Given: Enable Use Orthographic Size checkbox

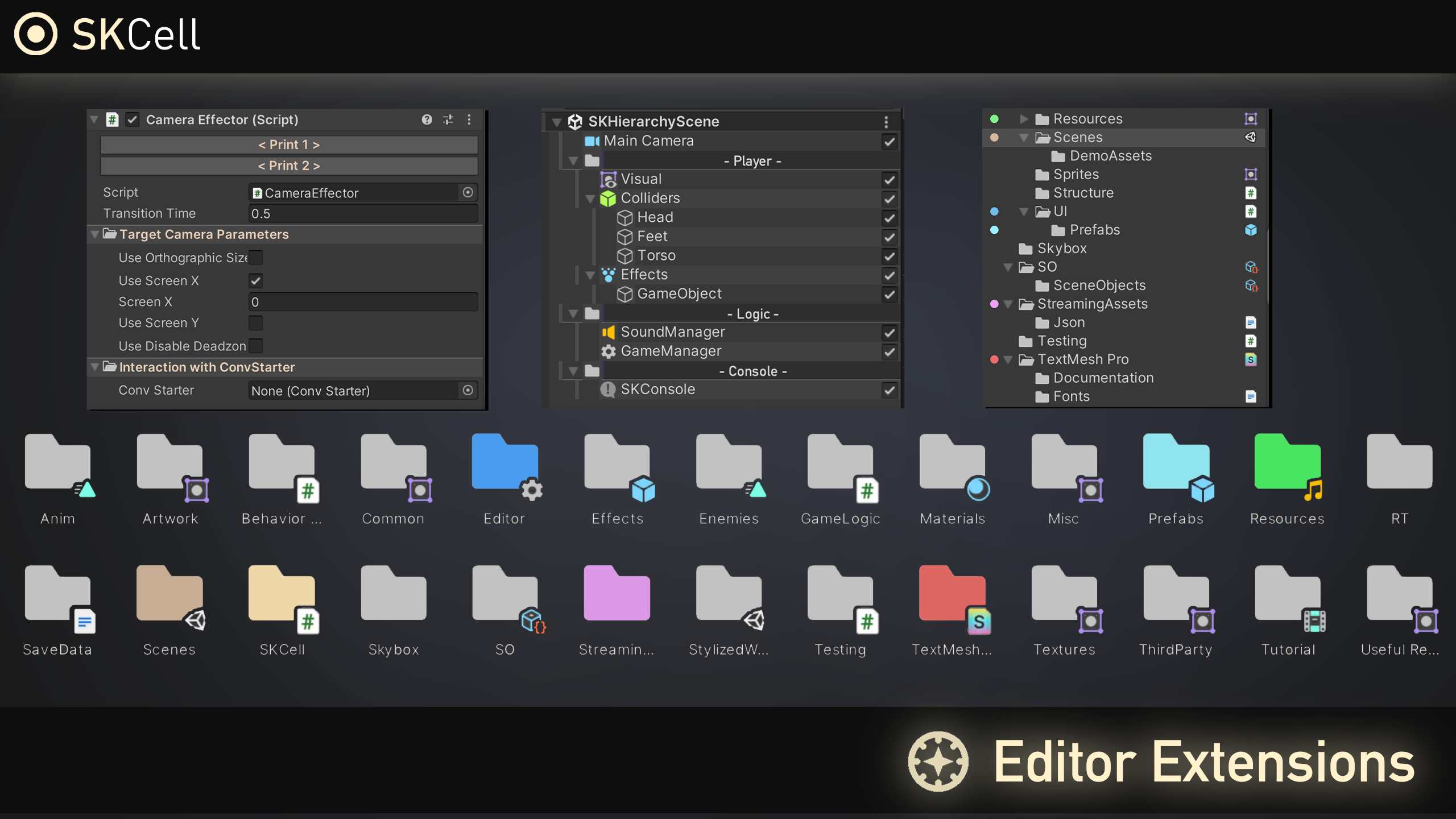Looking at the screenshot, I should tap(256, 258).
